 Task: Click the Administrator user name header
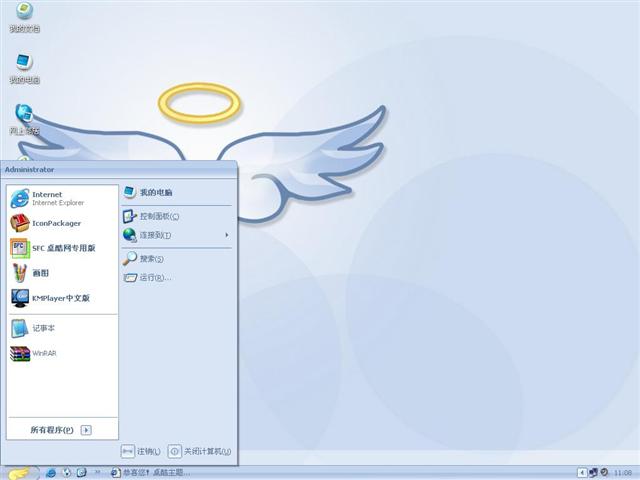coord(29,169)
